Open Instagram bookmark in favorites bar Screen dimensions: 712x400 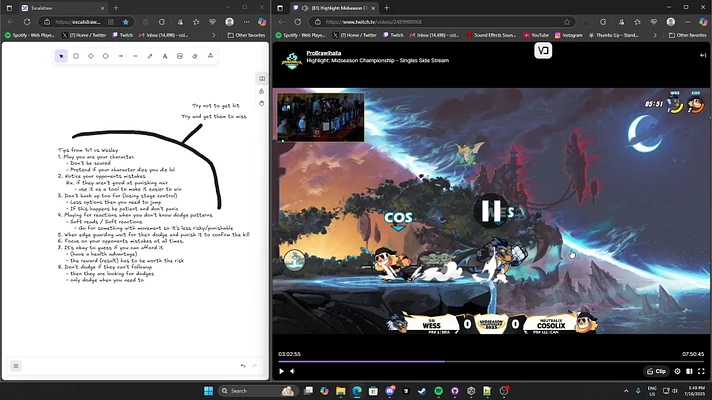pyautogui.click(x=569, y=35)
